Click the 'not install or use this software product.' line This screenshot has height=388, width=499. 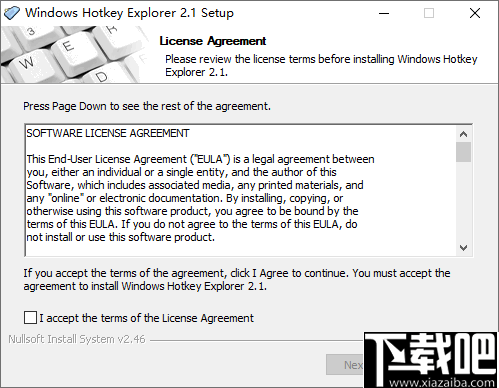pyautogui.click(x=121, y=237)
